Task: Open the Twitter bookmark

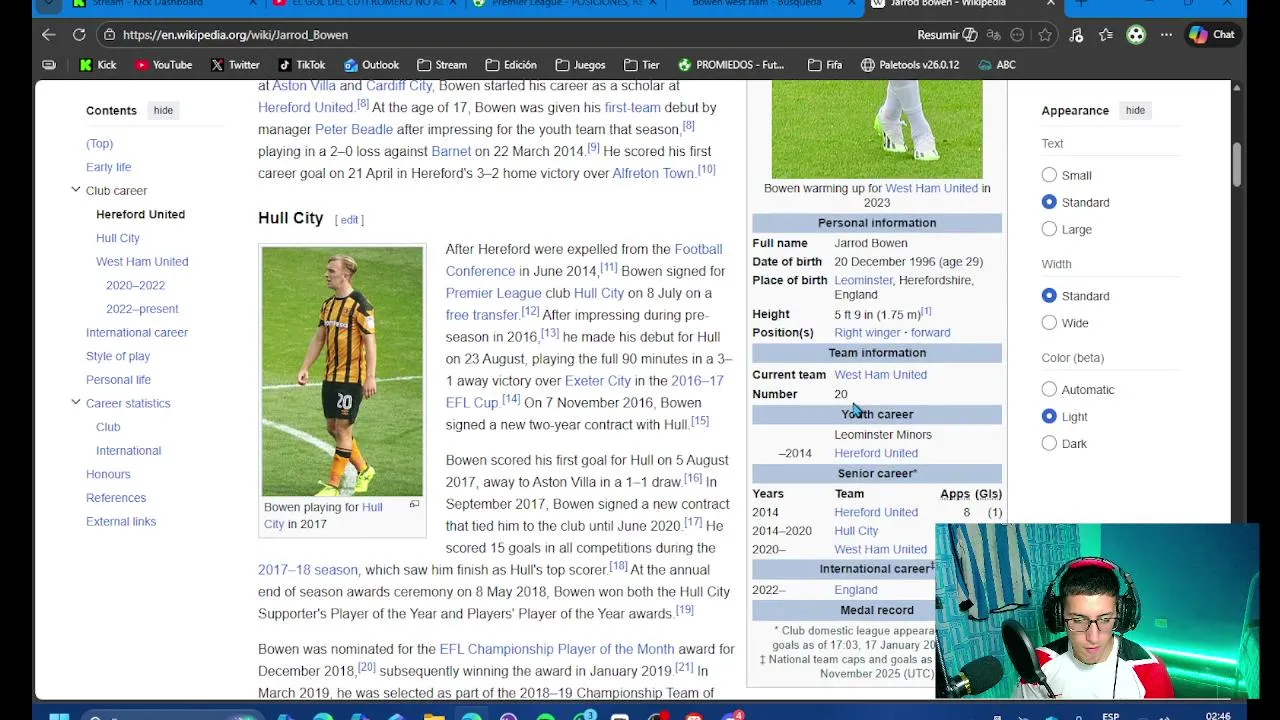Action: 235,65
